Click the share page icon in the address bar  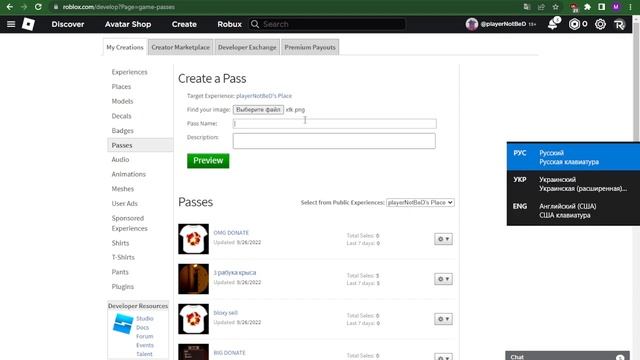coord(541,7)
